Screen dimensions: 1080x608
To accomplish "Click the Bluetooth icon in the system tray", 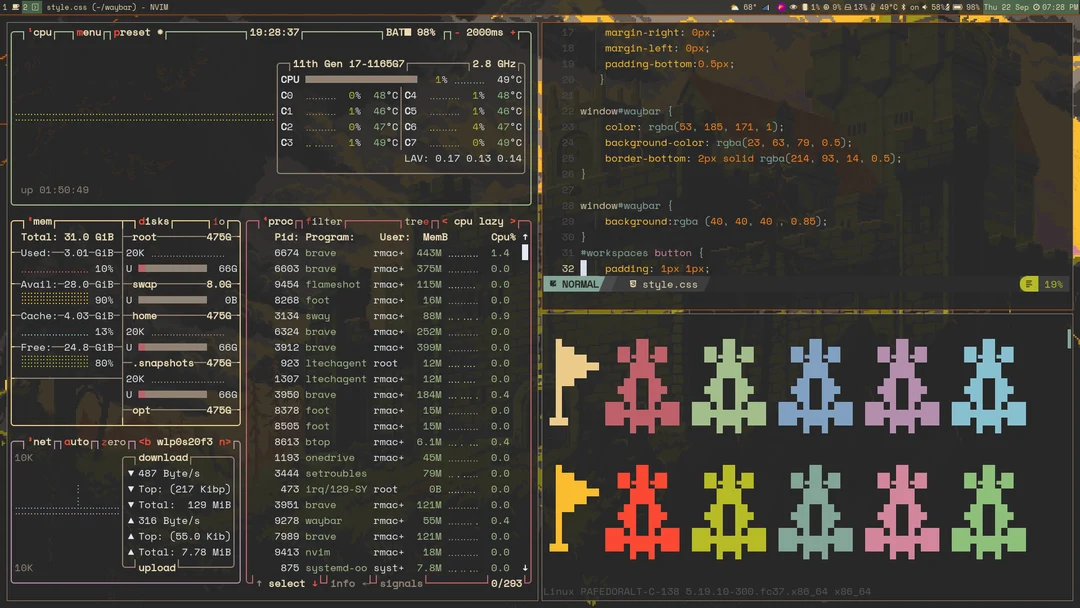I will (903, 6).
